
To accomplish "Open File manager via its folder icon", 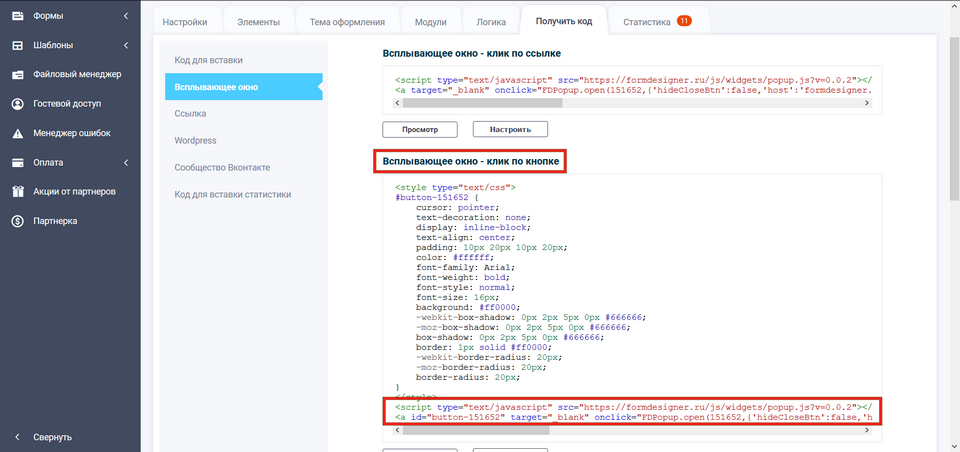I will tap(17, 74).
